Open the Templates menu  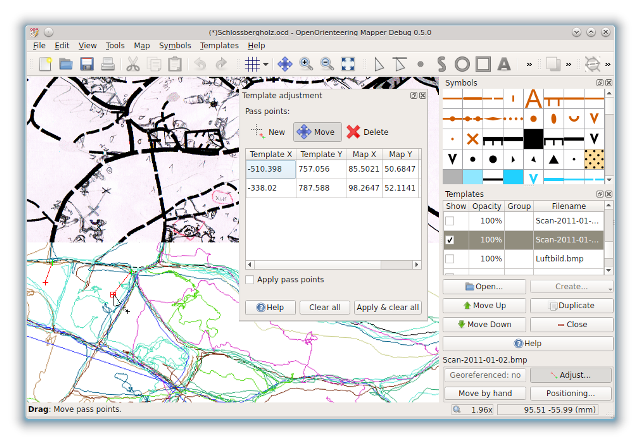(x=219, y=45)
